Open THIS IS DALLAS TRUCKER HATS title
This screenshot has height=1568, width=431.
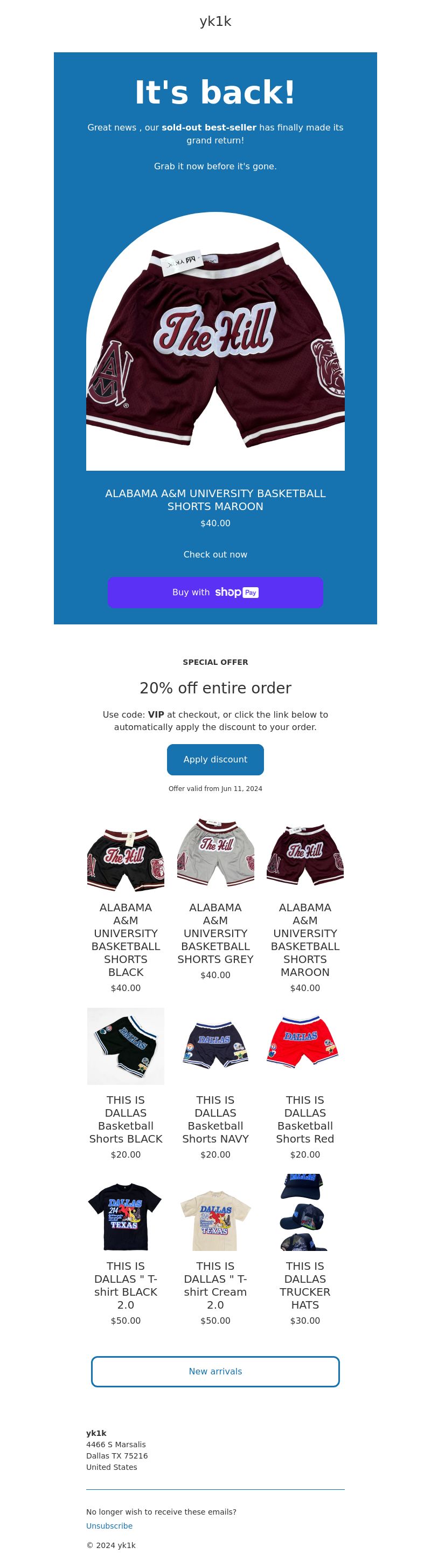pyautogui.click(x=305, y=1285)
